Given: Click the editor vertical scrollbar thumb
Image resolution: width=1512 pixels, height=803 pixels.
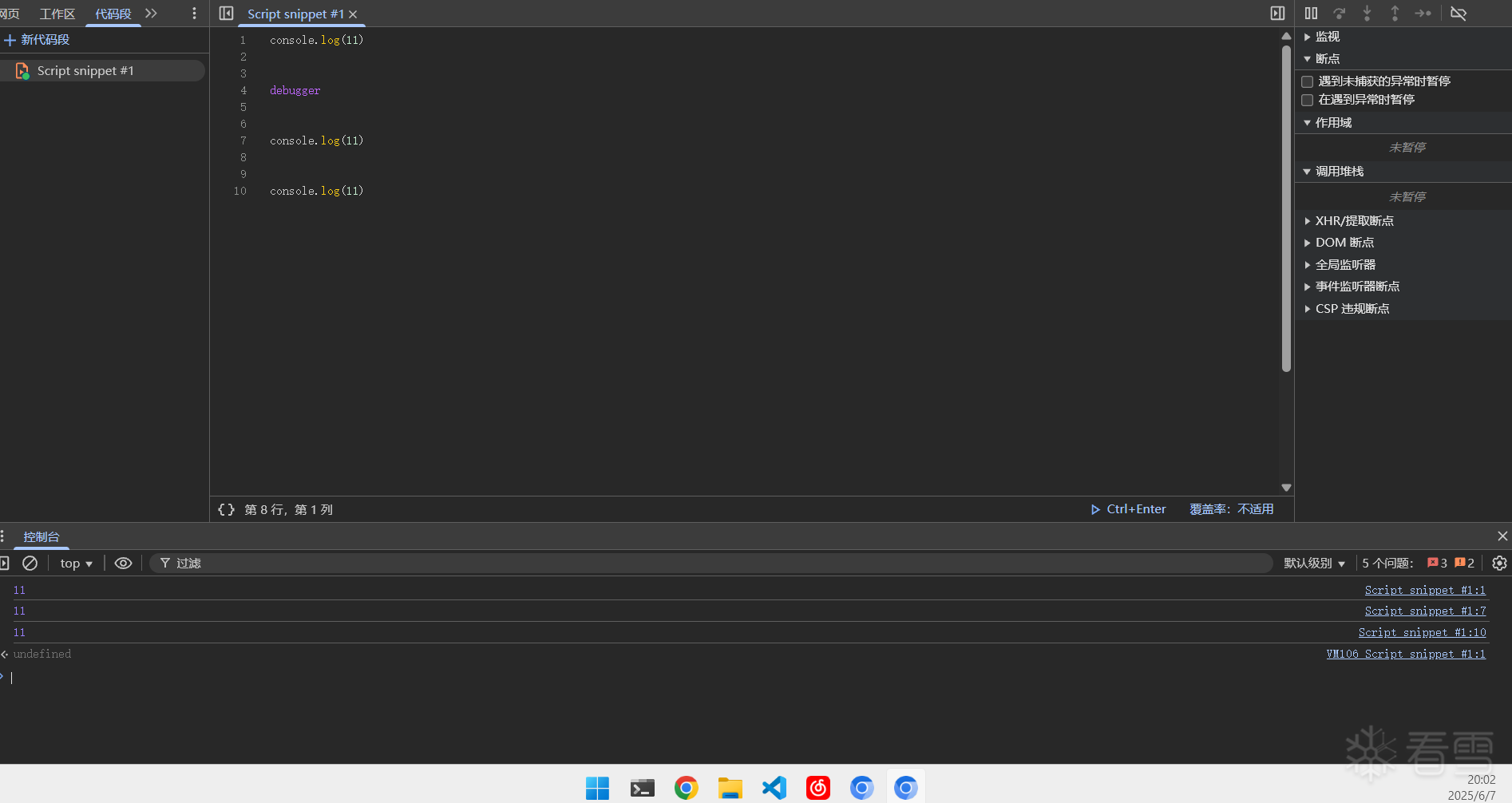Looking at the screenshot, I should (1286, 209).
